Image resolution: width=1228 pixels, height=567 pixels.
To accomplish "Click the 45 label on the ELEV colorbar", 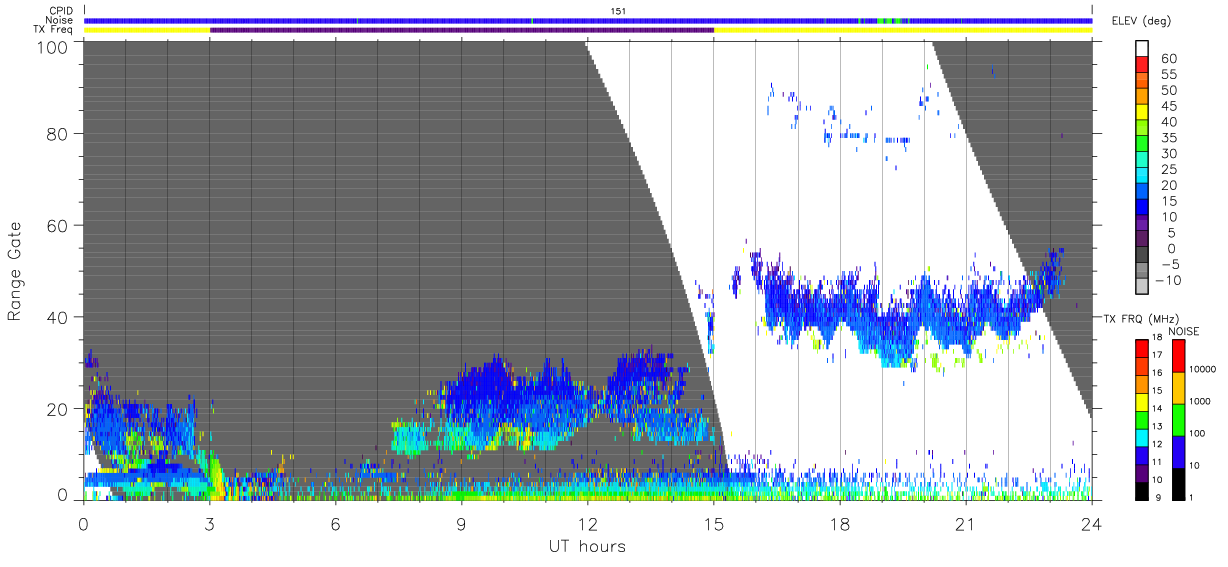I will coord(1168,106).
